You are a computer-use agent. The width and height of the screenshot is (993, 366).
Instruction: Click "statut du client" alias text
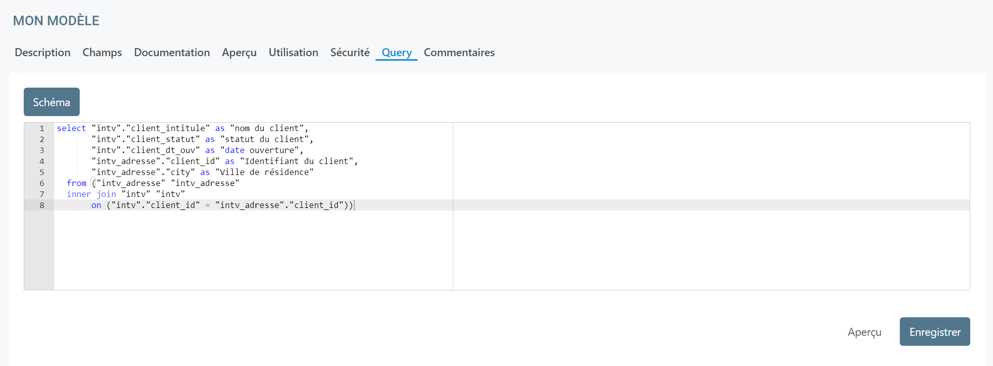[x=266, y=139]
